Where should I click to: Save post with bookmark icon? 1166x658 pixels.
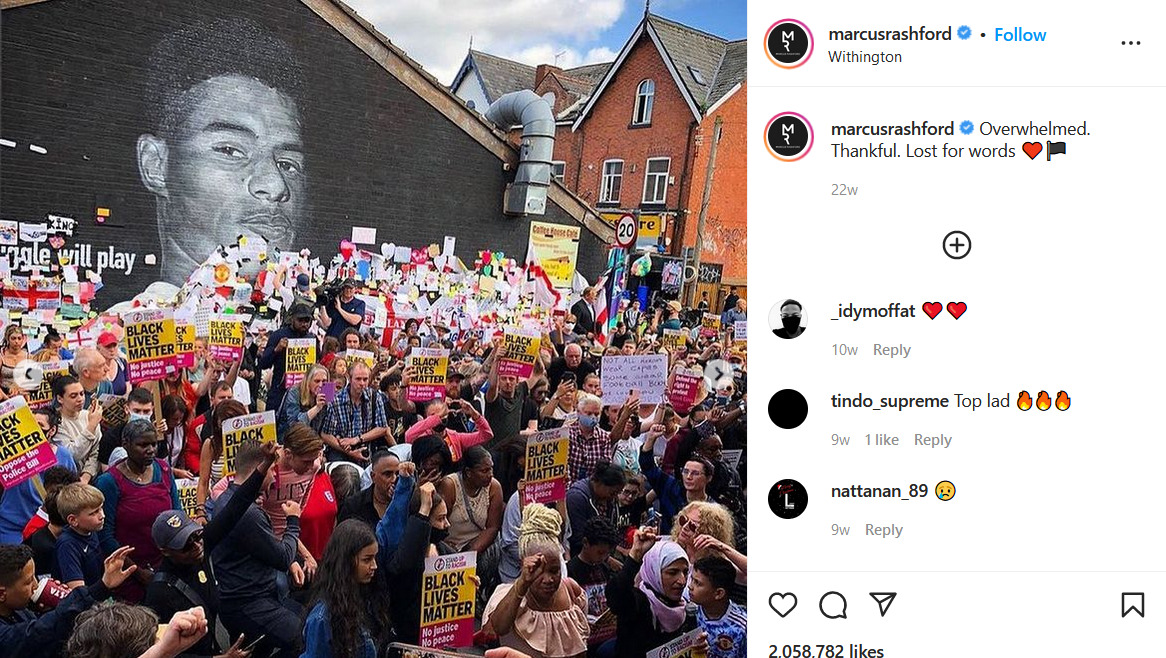(1133, 604)
